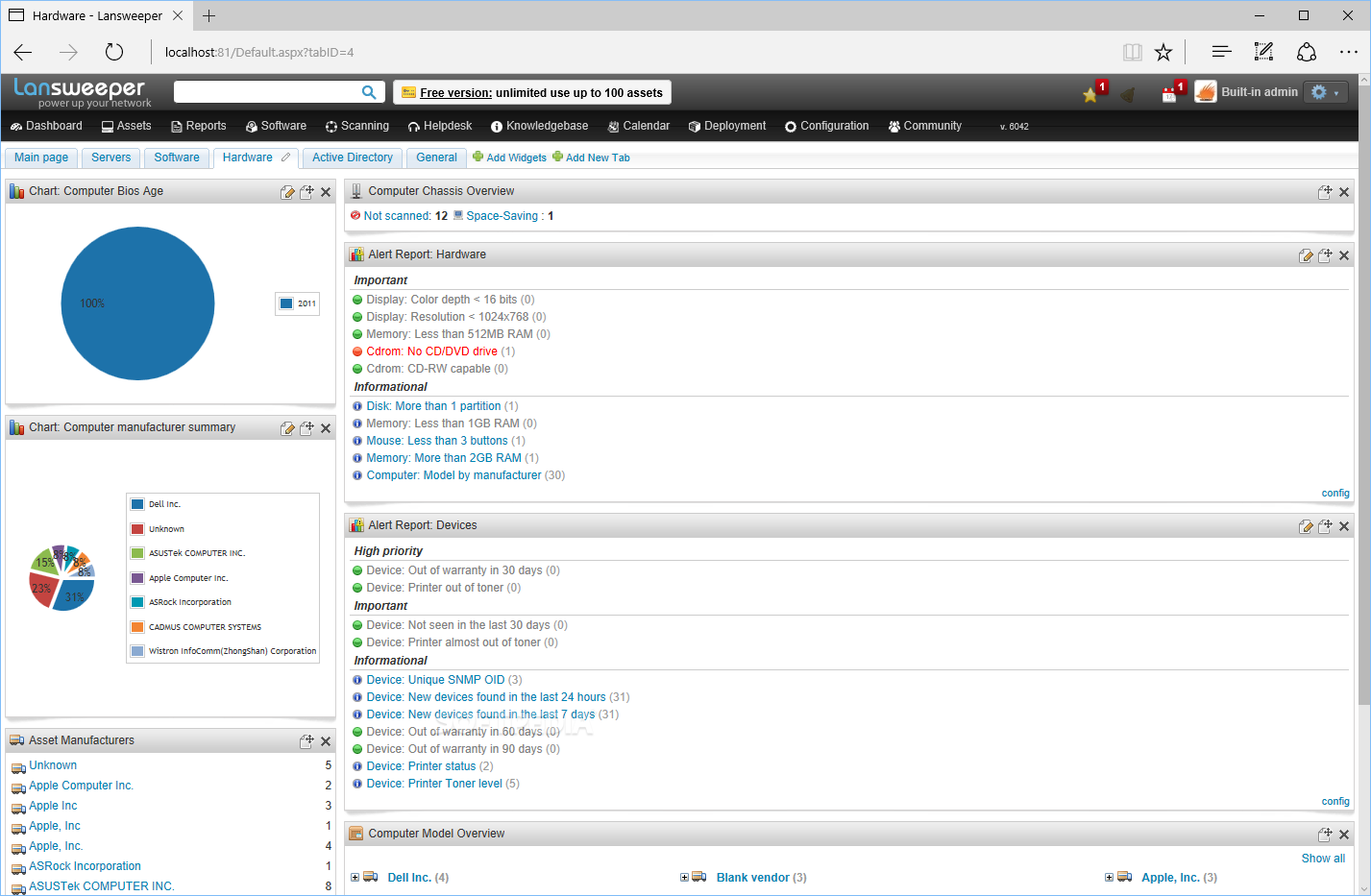Open Device: Unique SNMP OID report
Viewport: 1371px width, 896px height.
pos(435,680)
